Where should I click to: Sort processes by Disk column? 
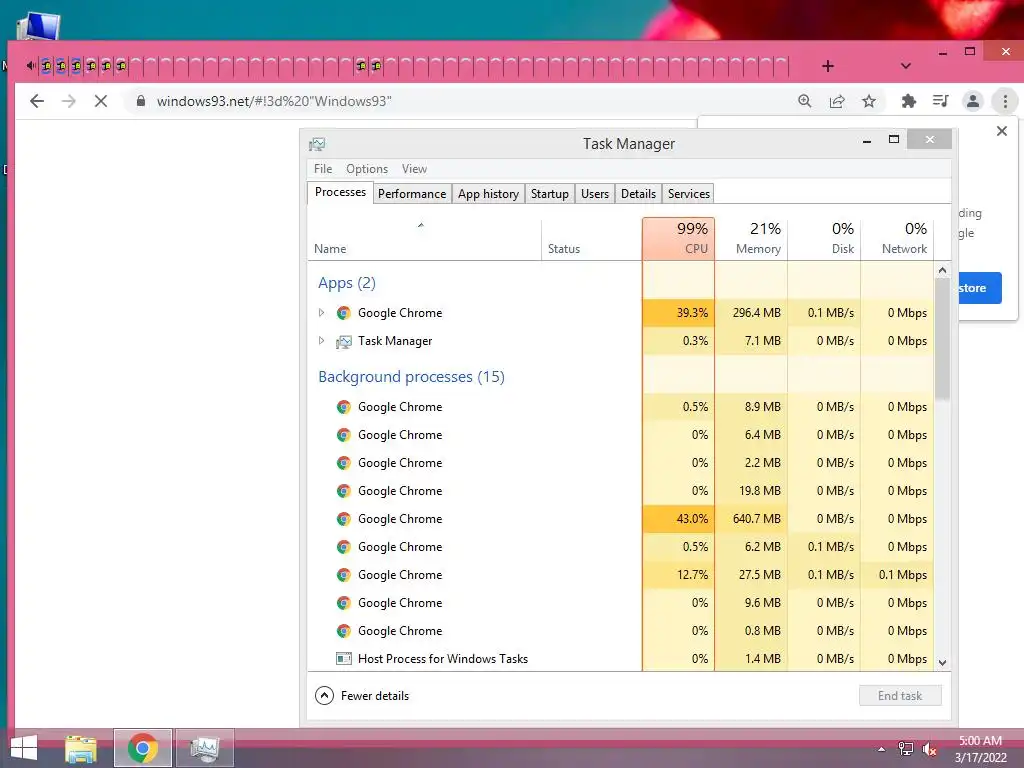824,239
